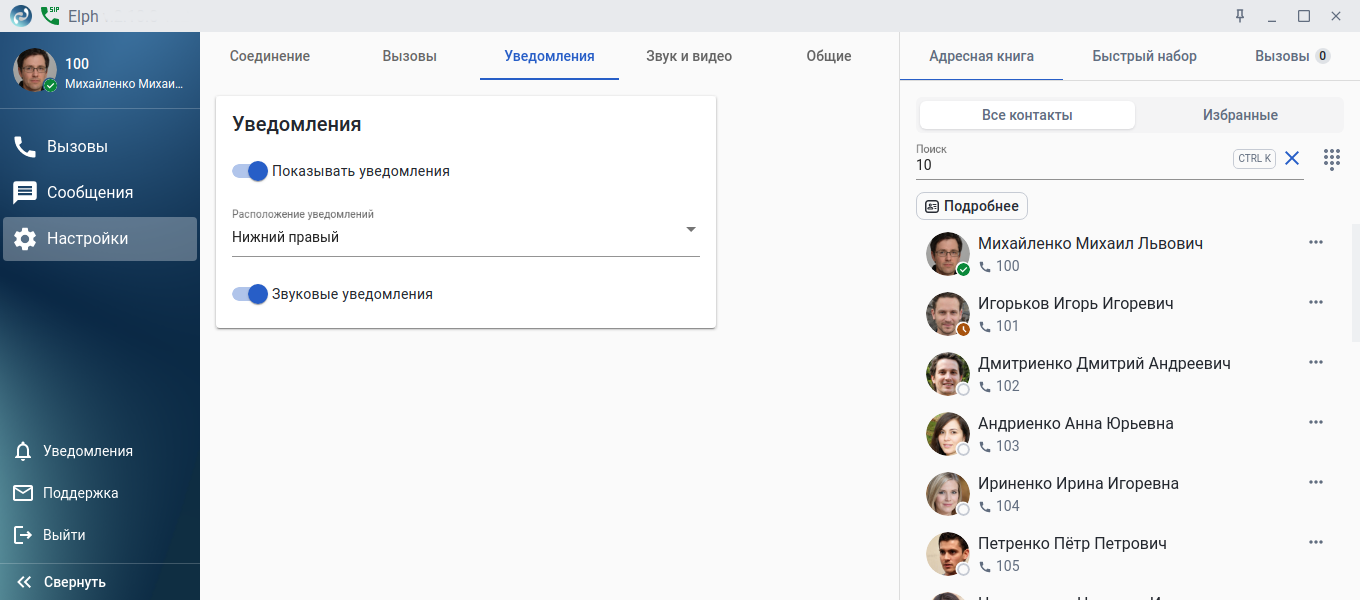Open the Быстрый набор tab
The height and width of the screenshot is (600, 1360).
click(x=1144, y=56)
